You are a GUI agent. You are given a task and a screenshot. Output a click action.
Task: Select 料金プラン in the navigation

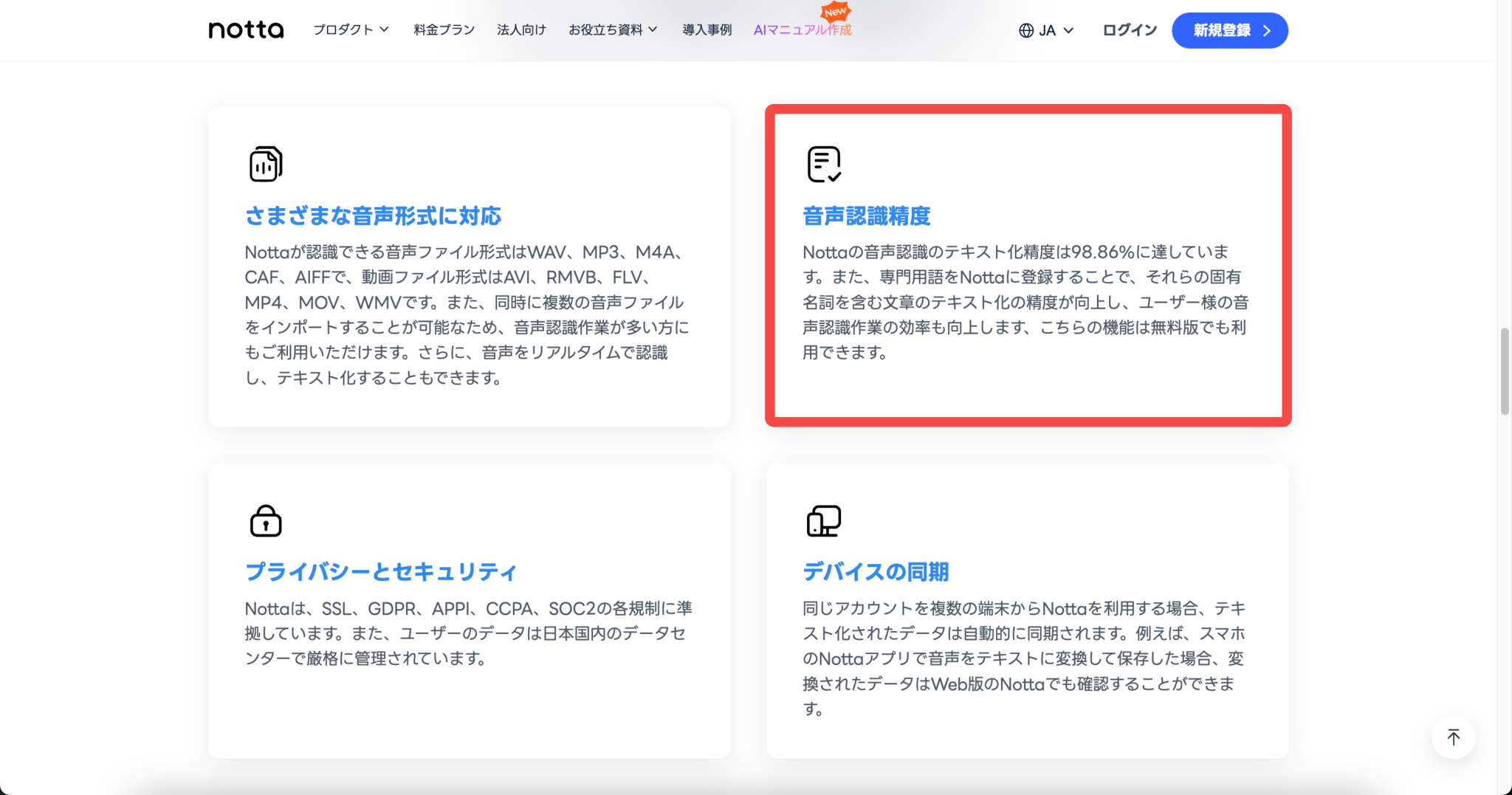(443, 30)
